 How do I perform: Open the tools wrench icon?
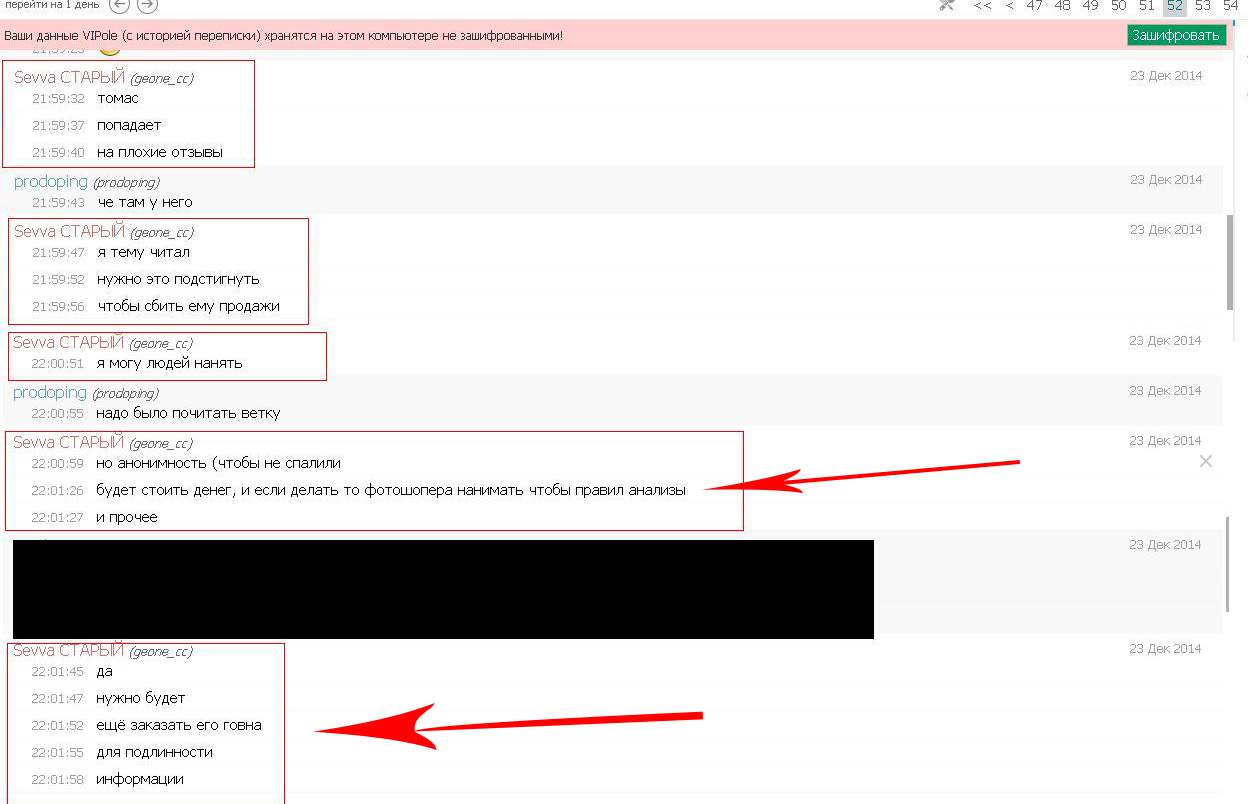[x=947, y=5]
